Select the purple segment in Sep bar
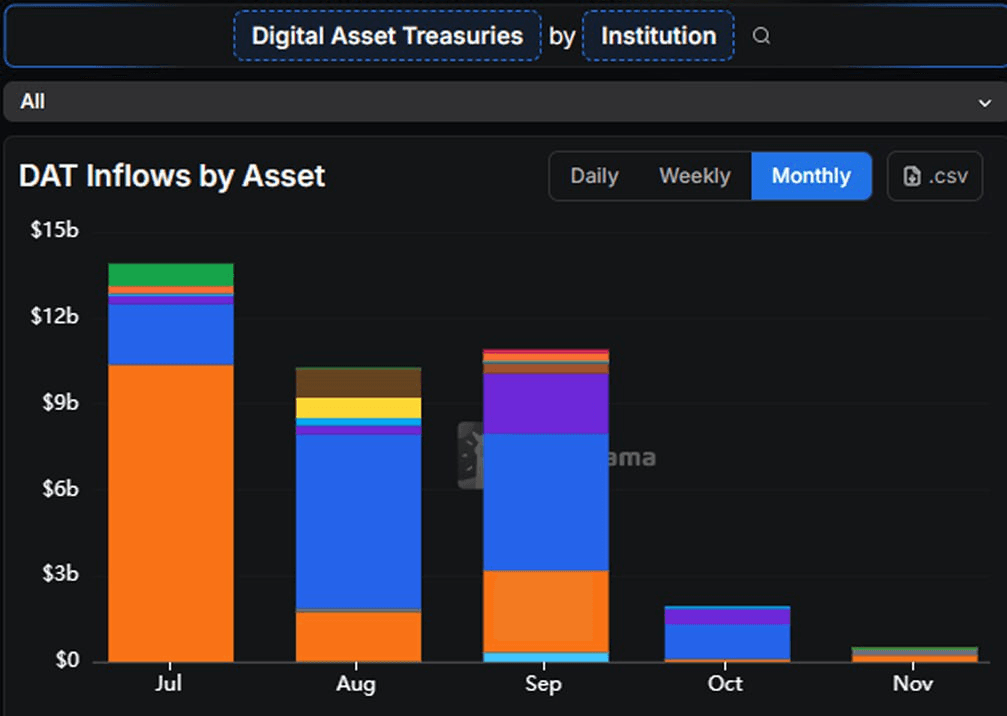Image resolution: width=1007 pixels, height=716 pixels. tap(546, 403)
